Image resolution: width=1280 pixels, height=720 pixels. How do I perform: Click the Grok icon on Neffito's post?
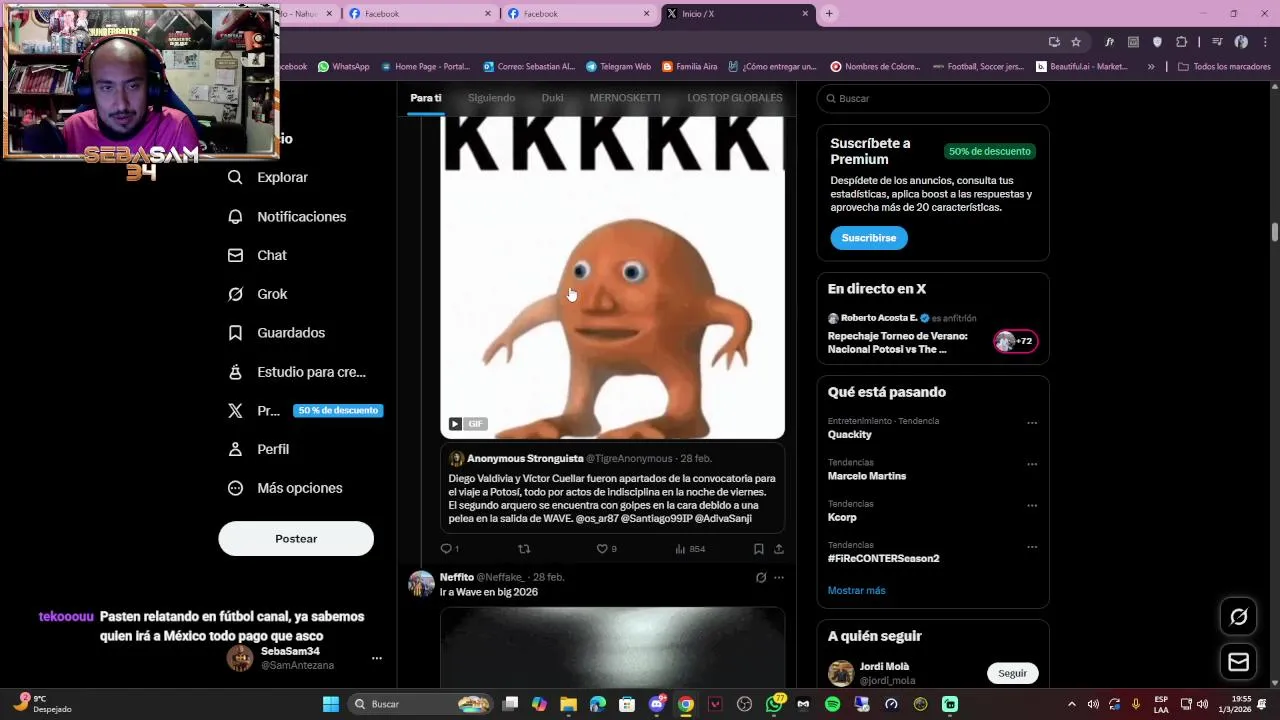(x=761, y=577)
